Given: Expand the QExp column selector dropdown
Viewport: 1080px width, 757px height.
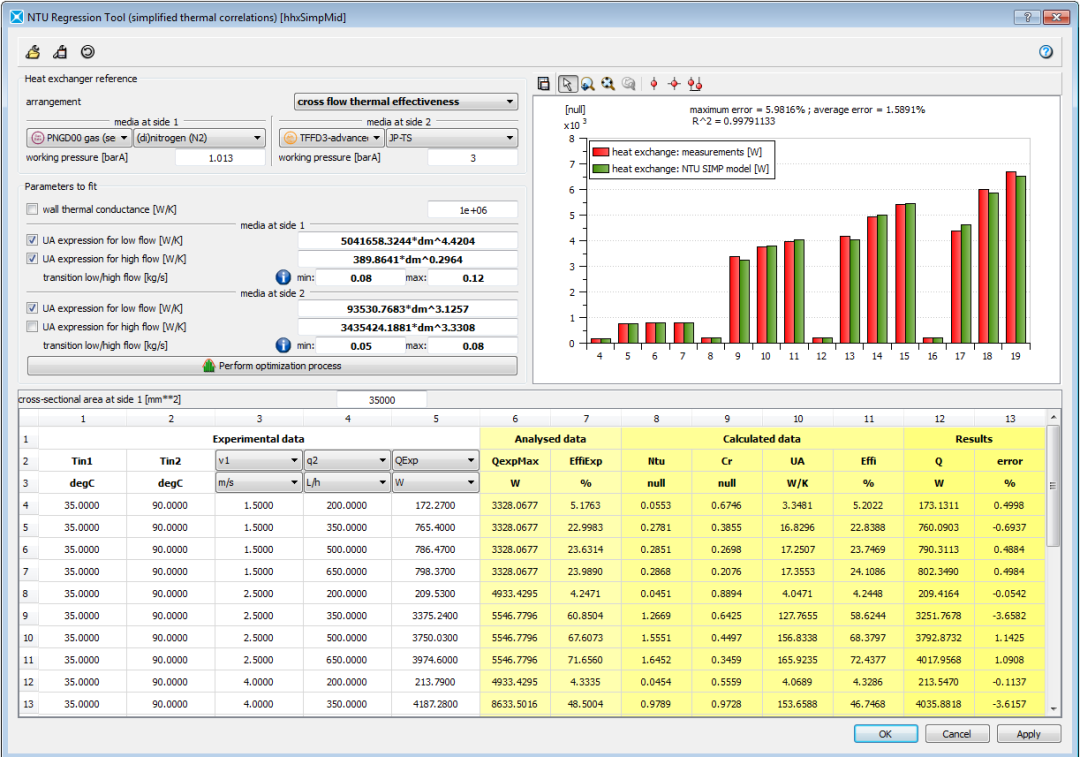Looking at the screenshot, I should click(435, 461).
